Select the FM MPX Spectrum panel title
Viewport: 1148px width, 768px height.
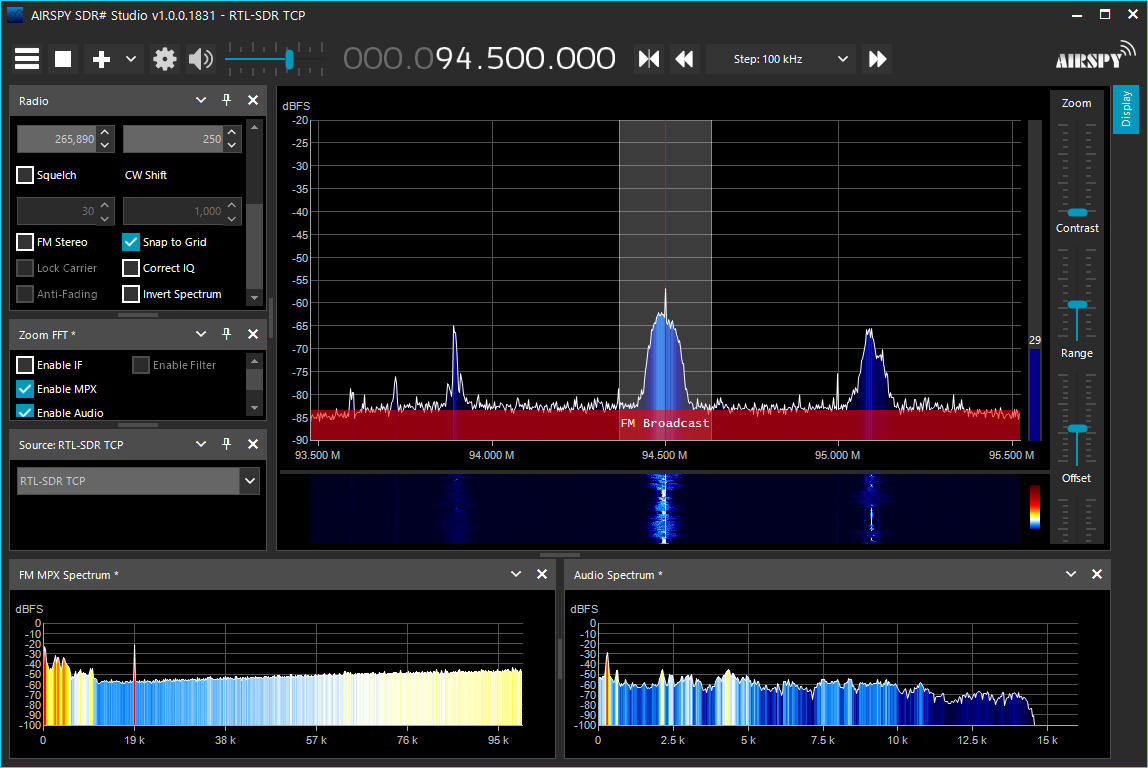[x=68, y=575]
